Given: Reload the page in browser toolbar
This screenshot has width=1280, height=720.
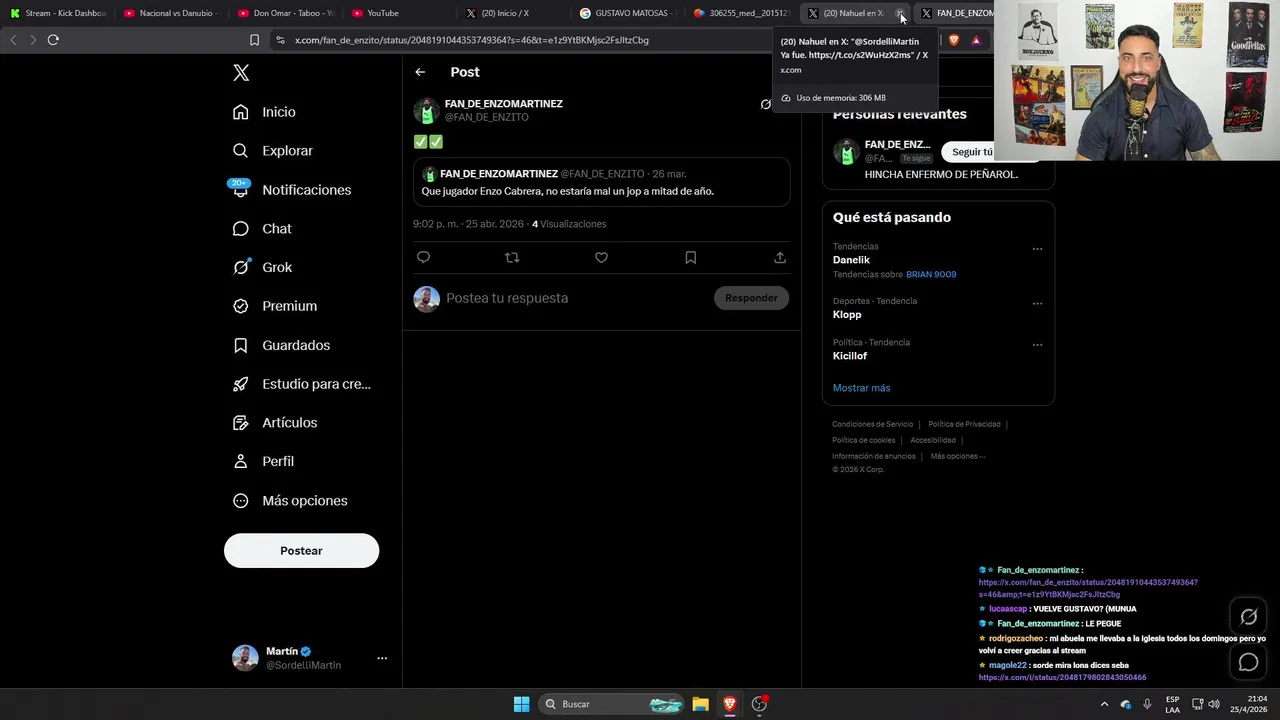Looking at the screenshot, I should [x=53, y=40].
